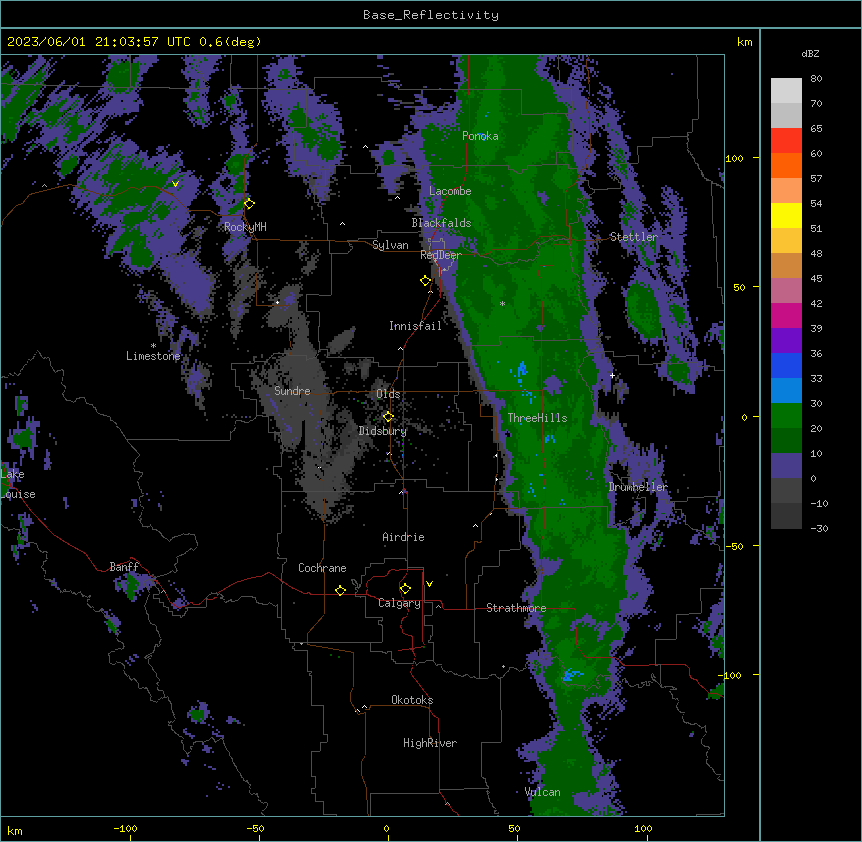Click the yellow v marker east of Calgary
Image resolution: width=862 pixels, height=842 pixels.
pos(429,584)
